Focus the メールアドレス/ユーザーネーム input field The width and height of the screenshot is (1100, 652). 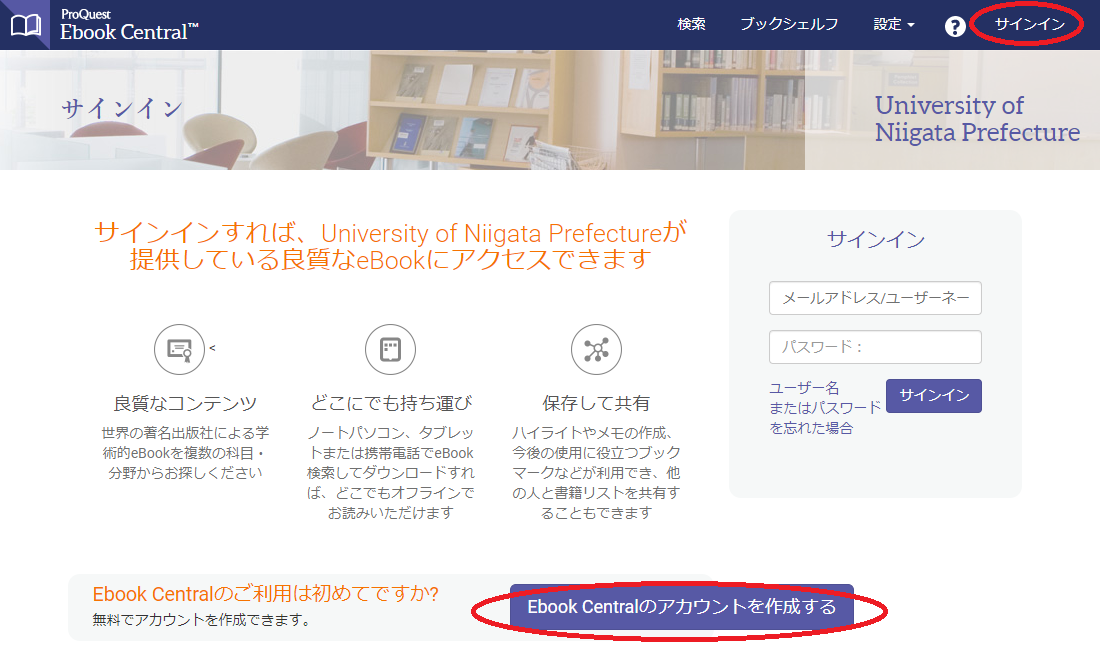coord(875,298)
